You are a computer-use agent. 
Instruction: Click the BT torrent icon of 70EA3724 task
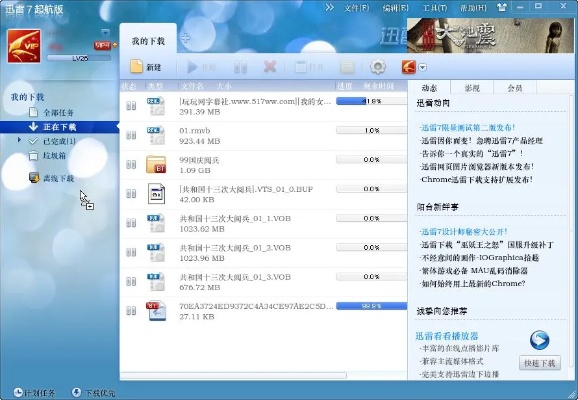pos(156,310)
